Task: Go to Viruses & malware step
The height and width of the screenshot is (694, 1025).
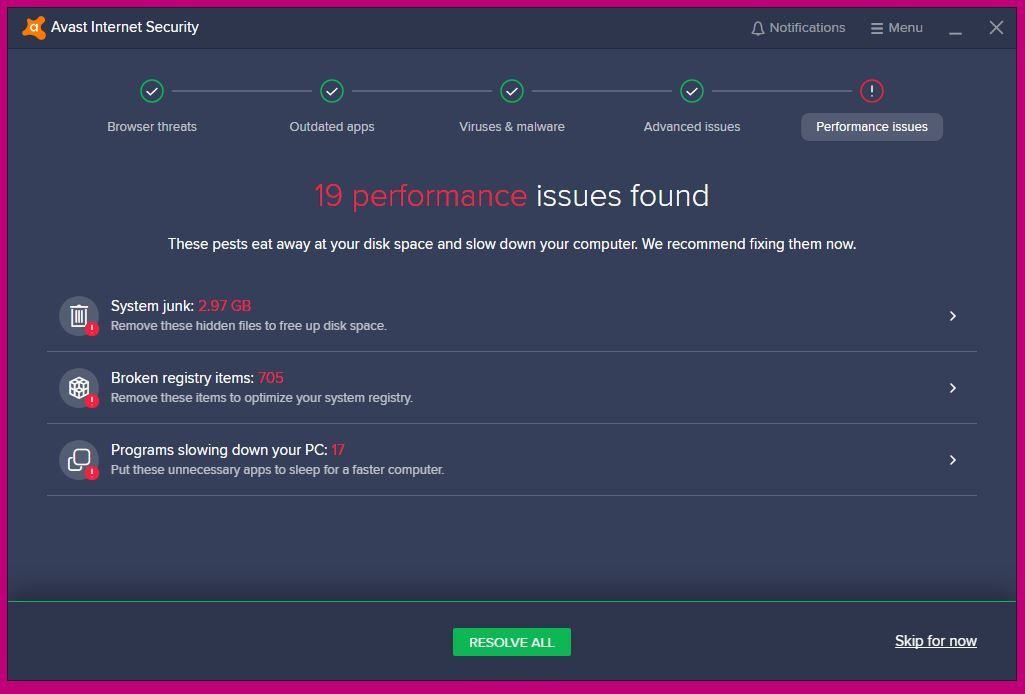Action: [x=512, y=127]
